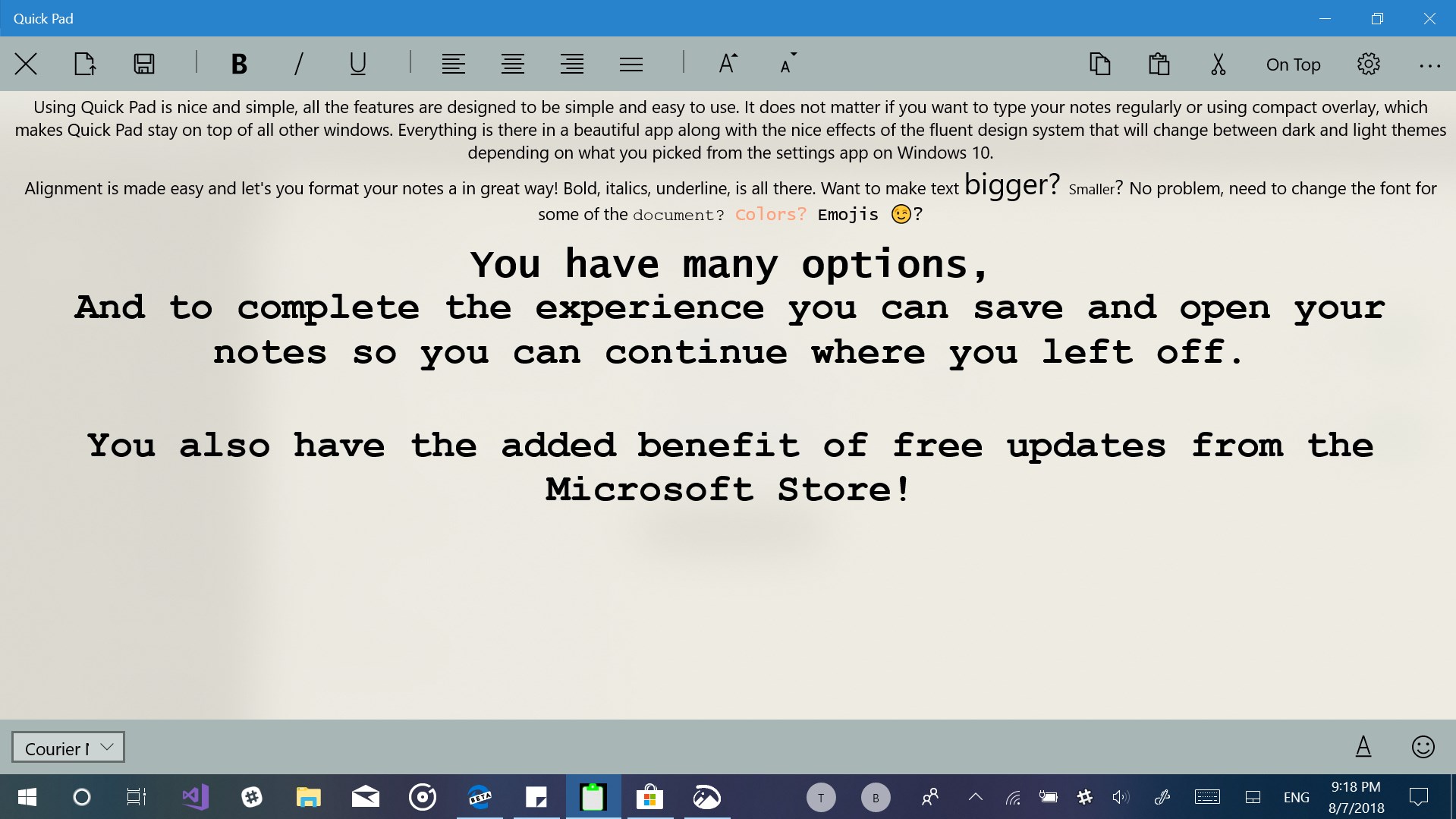Cut the selected text
1456x819 pixels.
pyautogui.click(x=1218, y=65)
